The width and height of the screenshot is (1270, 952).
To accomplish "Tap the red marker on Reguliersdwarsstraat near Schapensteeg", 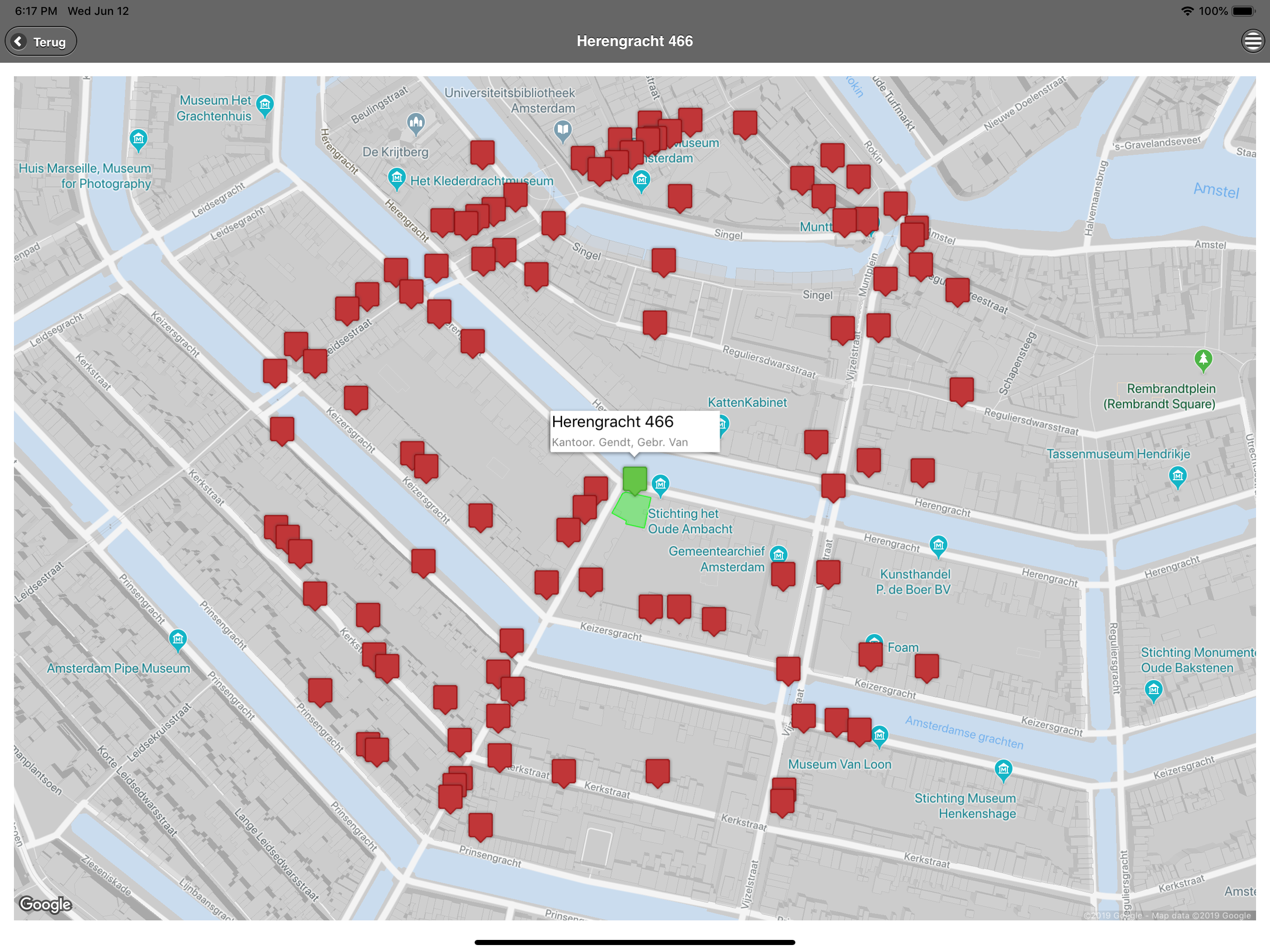I will (962, 391).
